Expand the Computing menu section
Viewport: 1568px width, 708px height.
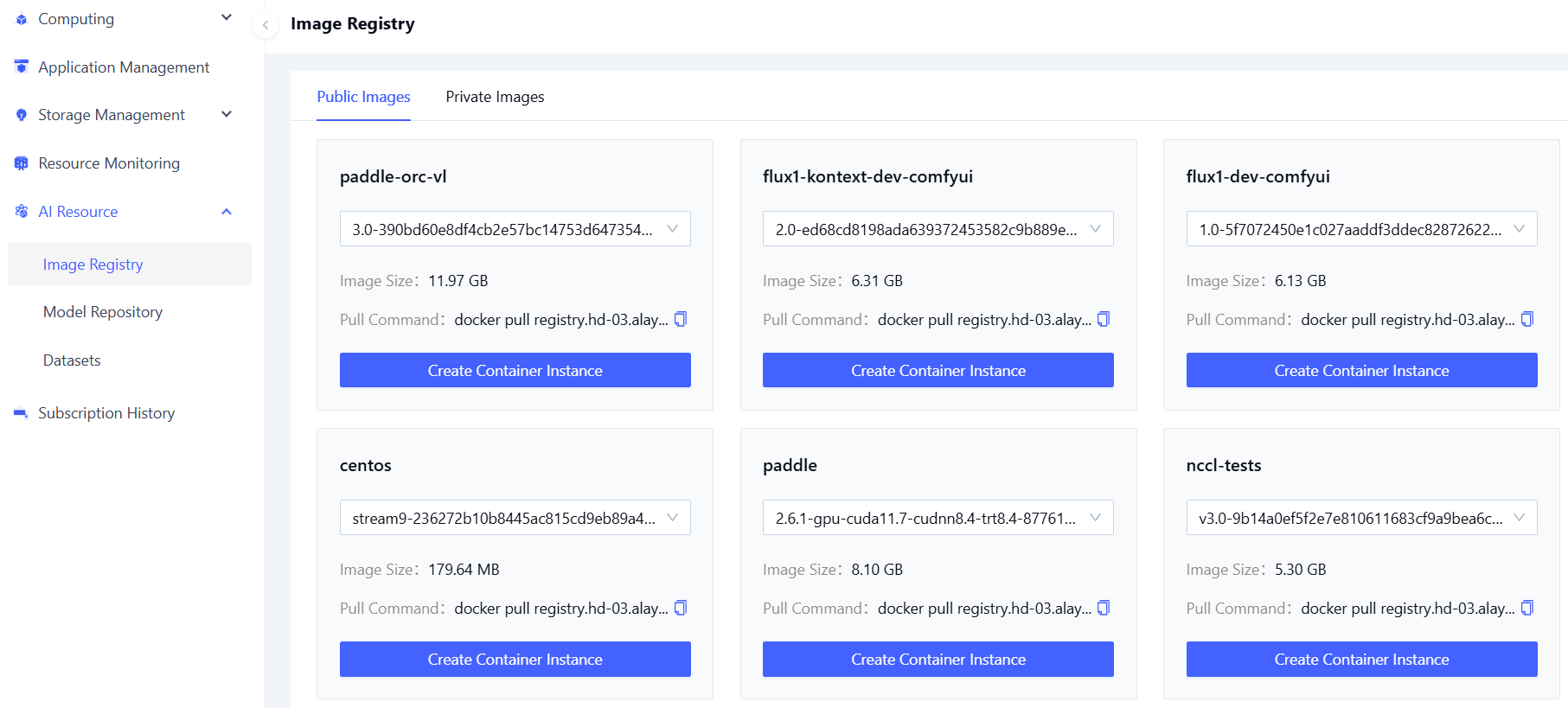pos(227,18)
